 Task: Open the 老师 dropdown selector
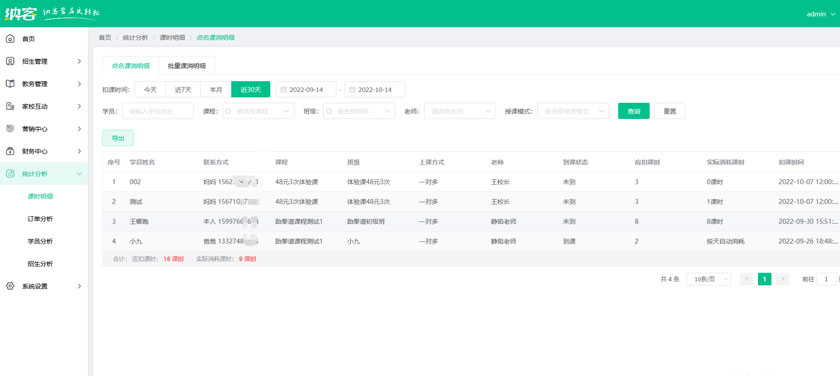[460, 111]
